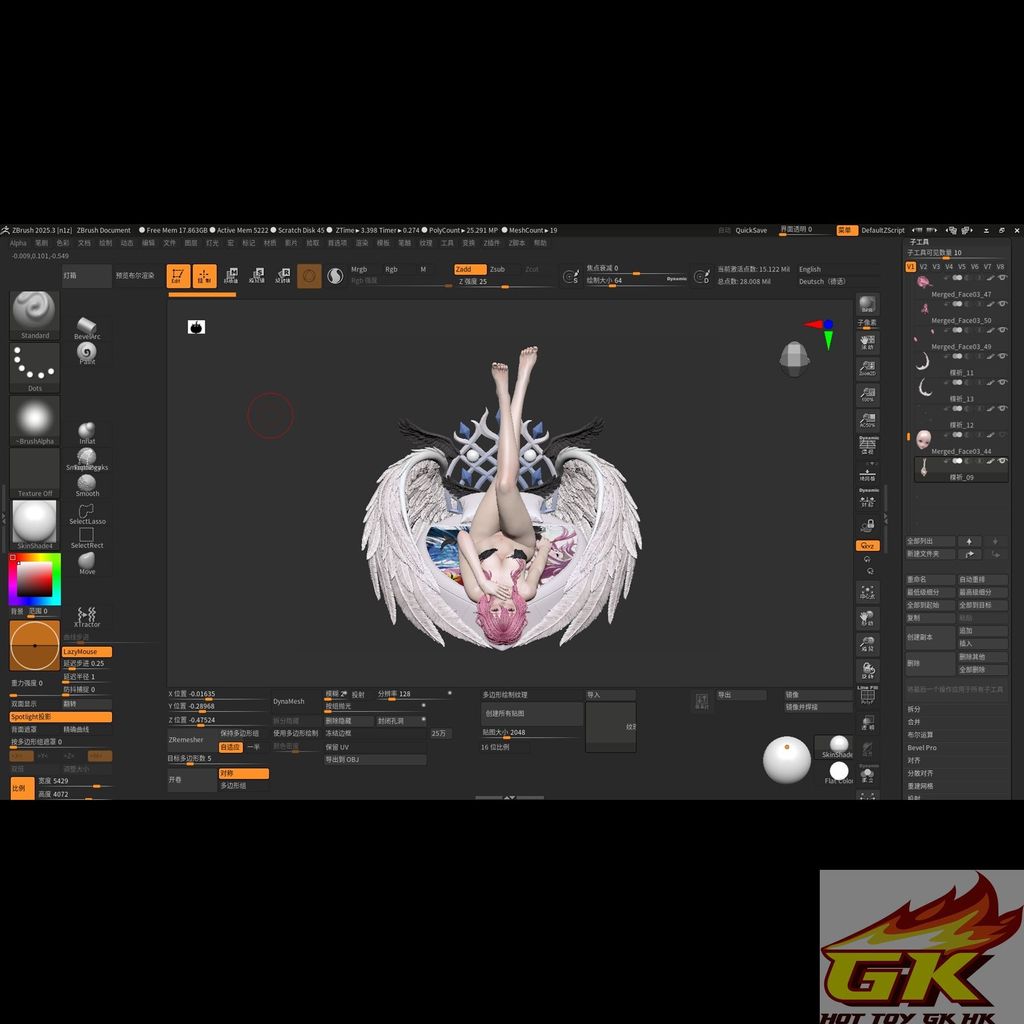Open the Dots stroke selector
Screen dimensions: 1024x1024
pos(35,368)
